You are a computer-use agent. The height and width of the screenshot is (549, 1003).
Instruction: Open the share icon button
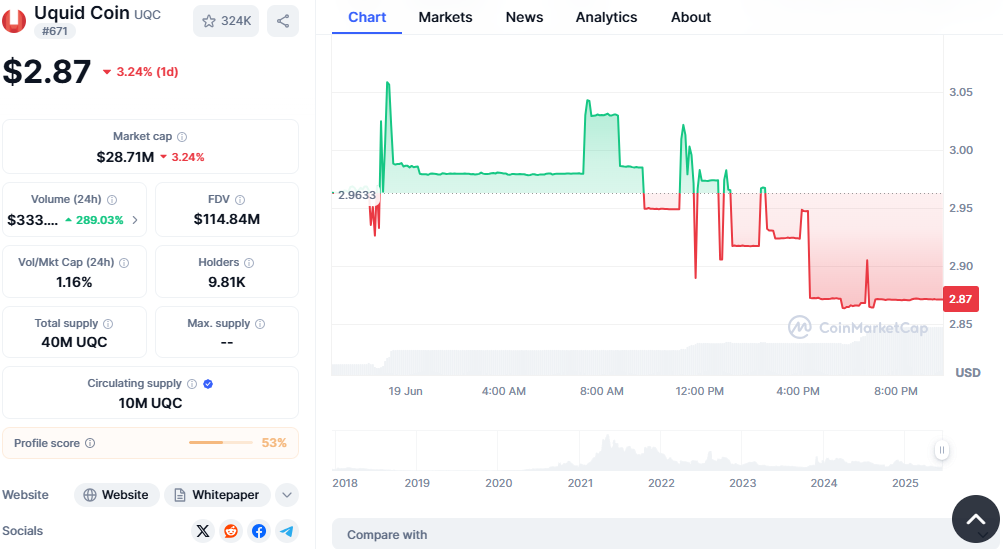283,21
